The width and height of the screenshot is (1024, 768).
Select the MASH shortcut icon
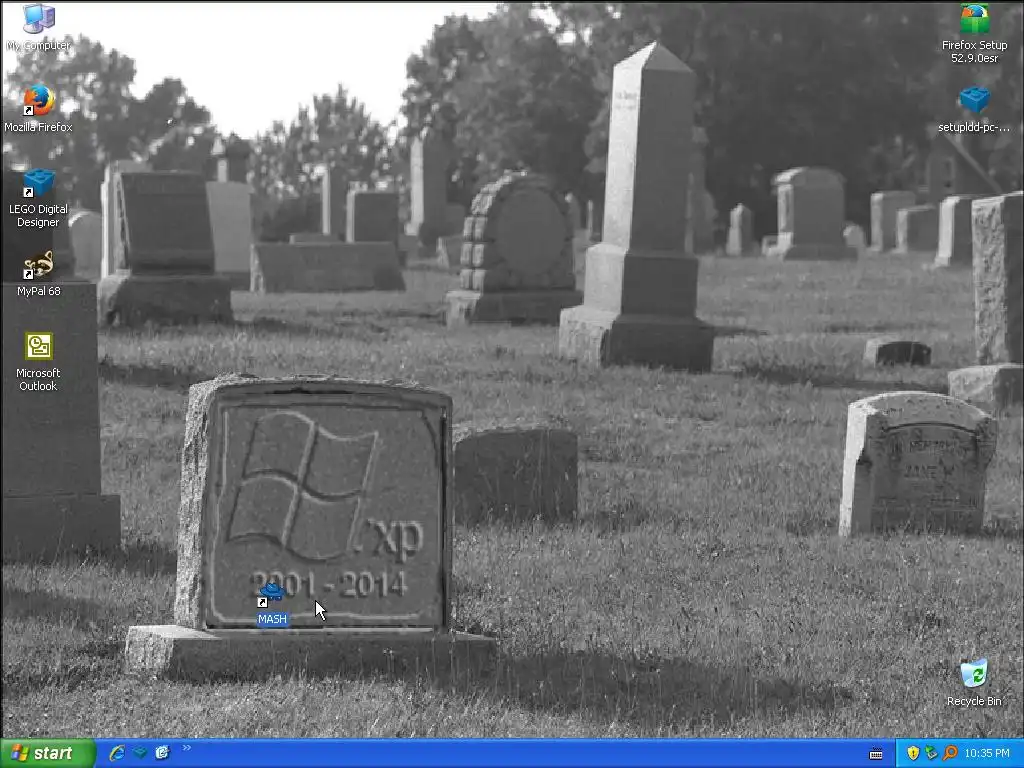(x=272, y=594)
